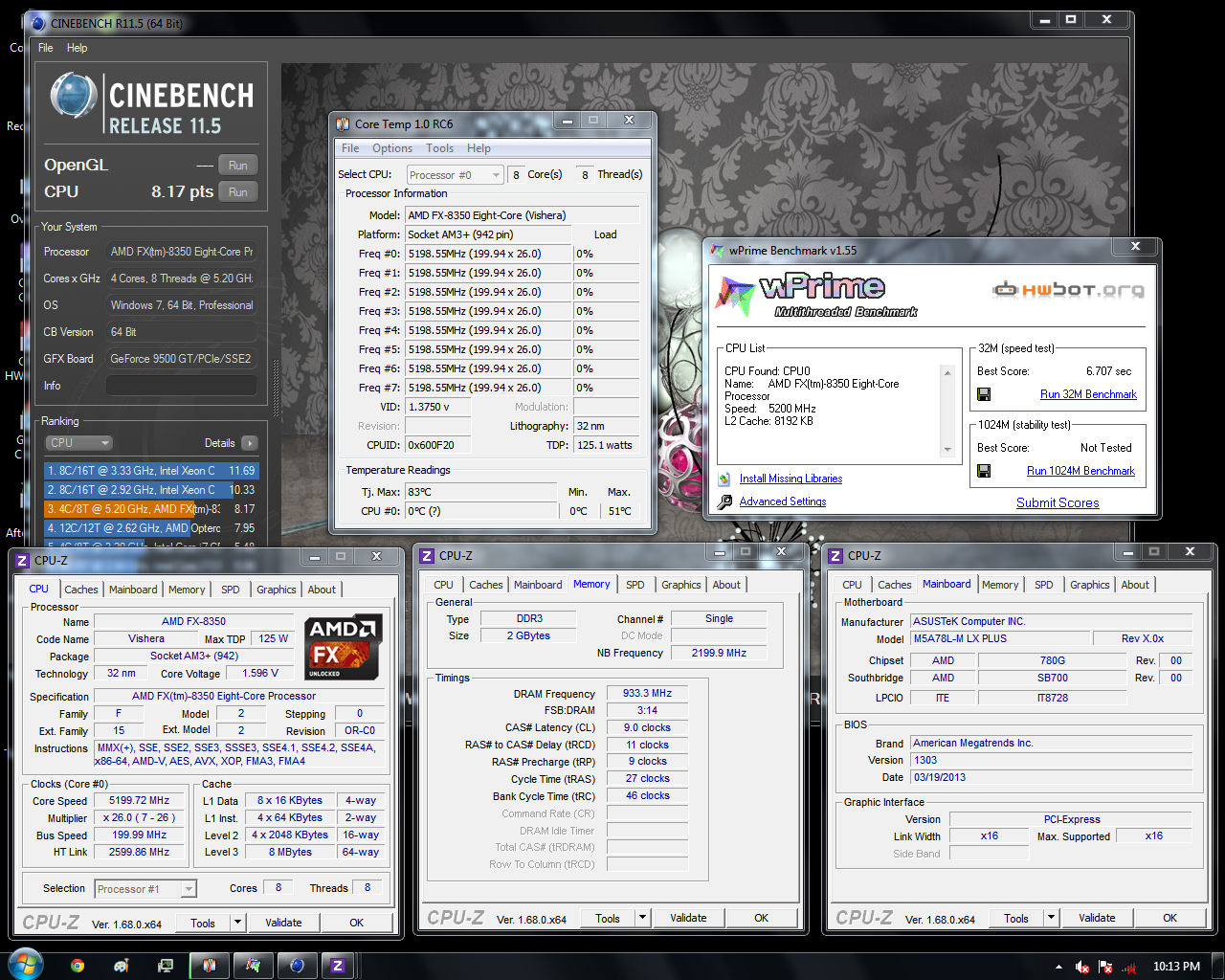Click OK in CPU-Z Mainboard window
Image resolution: width=1225 pixels, height=980 pixels.
pos(1170,919)
